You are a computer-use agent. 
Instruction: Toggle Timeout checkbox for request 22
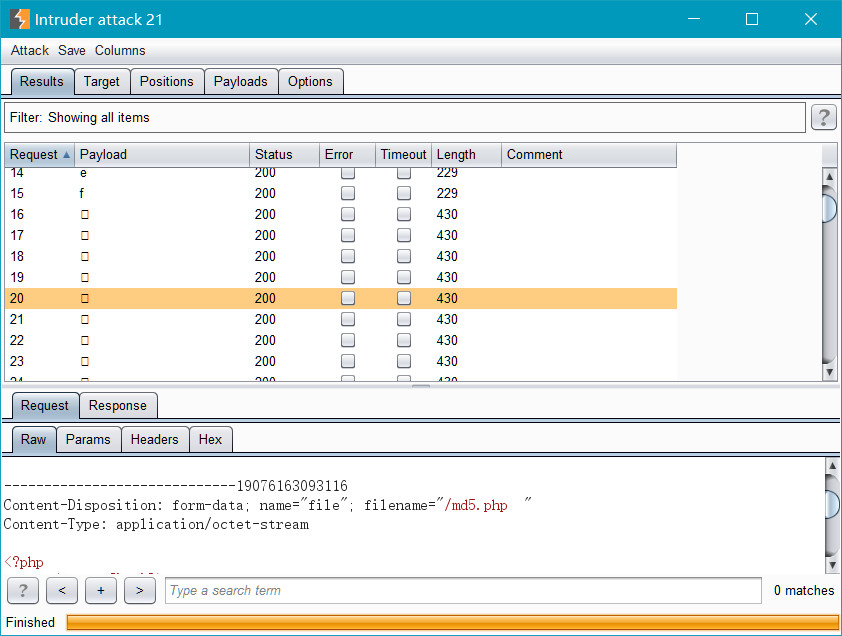coord(404,340)
